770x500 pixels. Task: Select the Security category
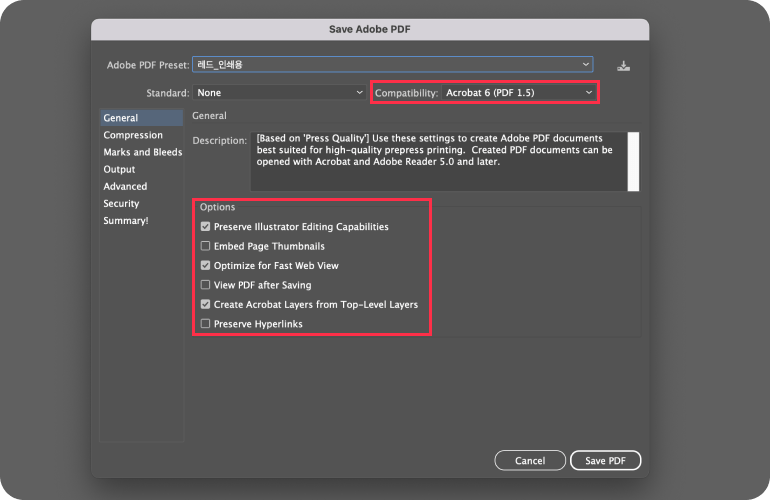121,203
